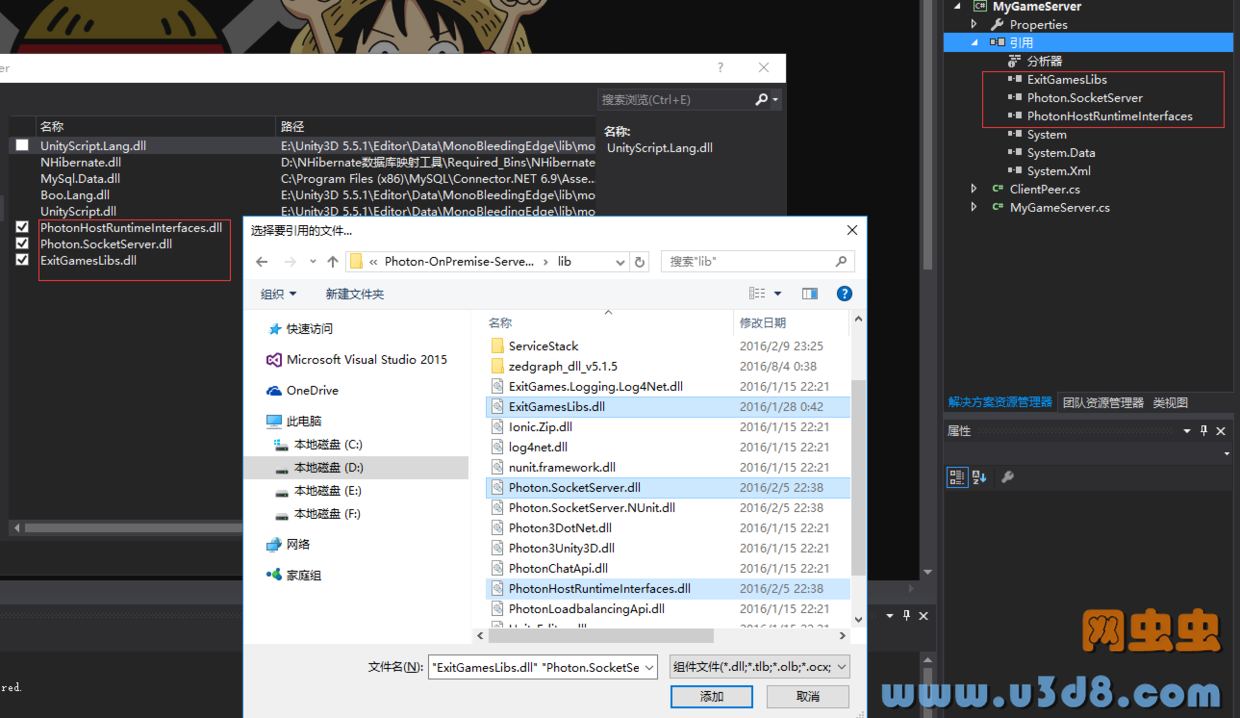Switch to the 类视图 tab
Screen dimensions: 1240x718
[x=1170, y=402]
